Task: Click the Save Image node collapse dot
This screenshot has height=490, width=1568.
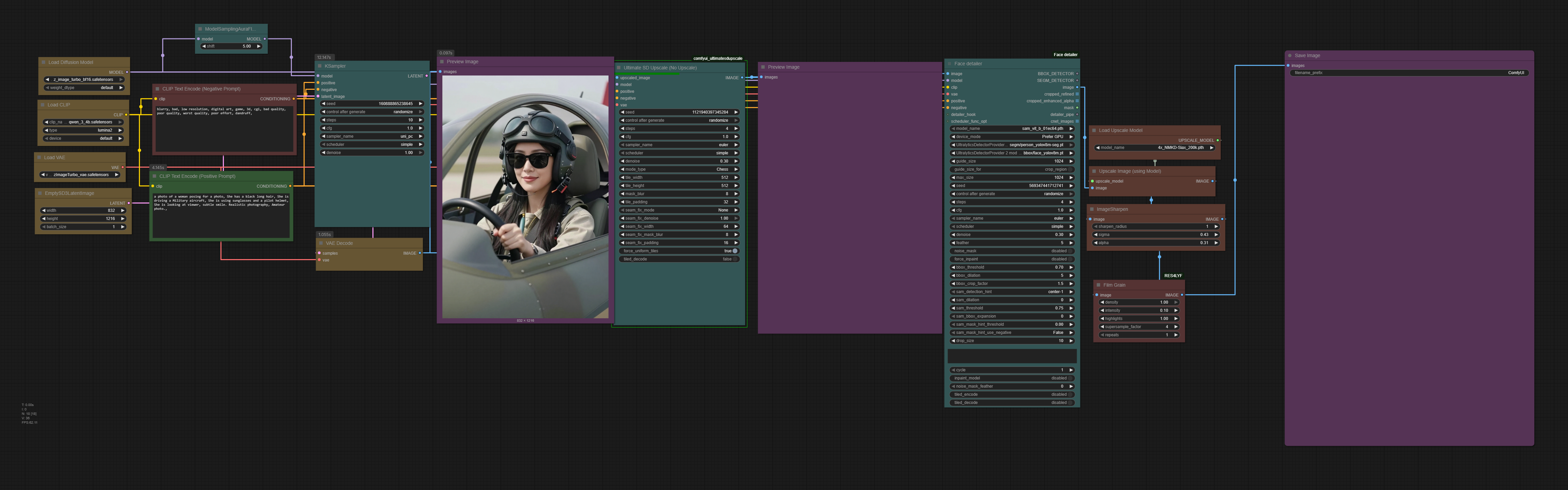Action: pos(1290,55)
